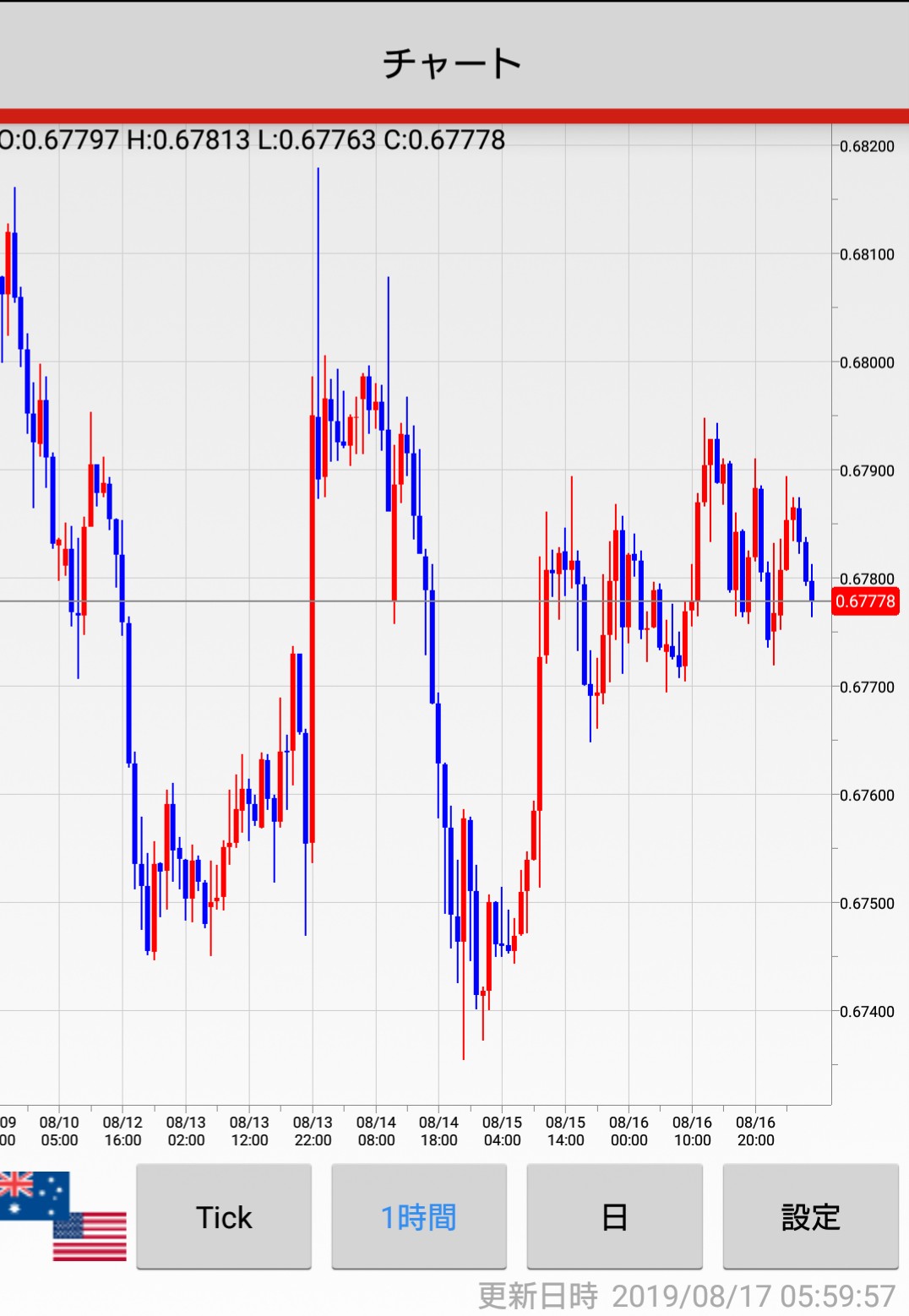Screen dimensions: 909x1316
Task: Select the 08/14 18:00 time axis label
Action: tap(438, 1131)
